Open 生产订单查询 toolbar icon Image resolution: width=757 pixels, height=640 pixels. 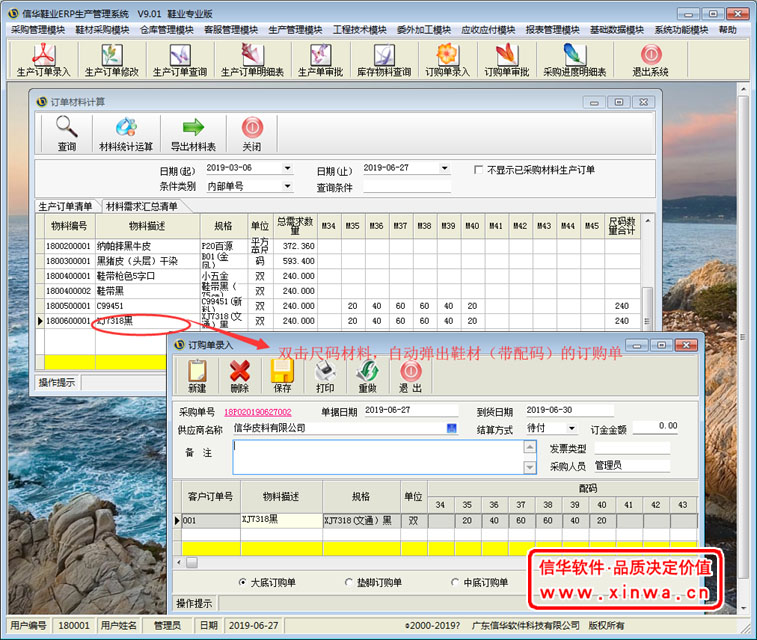tap(180, 60)
